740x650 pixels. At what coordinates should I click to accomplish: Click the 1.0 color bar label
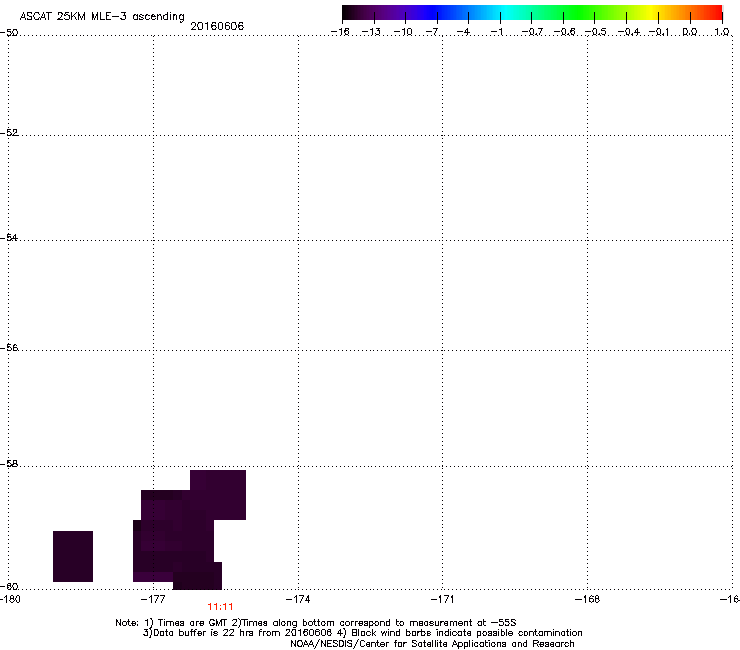[722, 32]
